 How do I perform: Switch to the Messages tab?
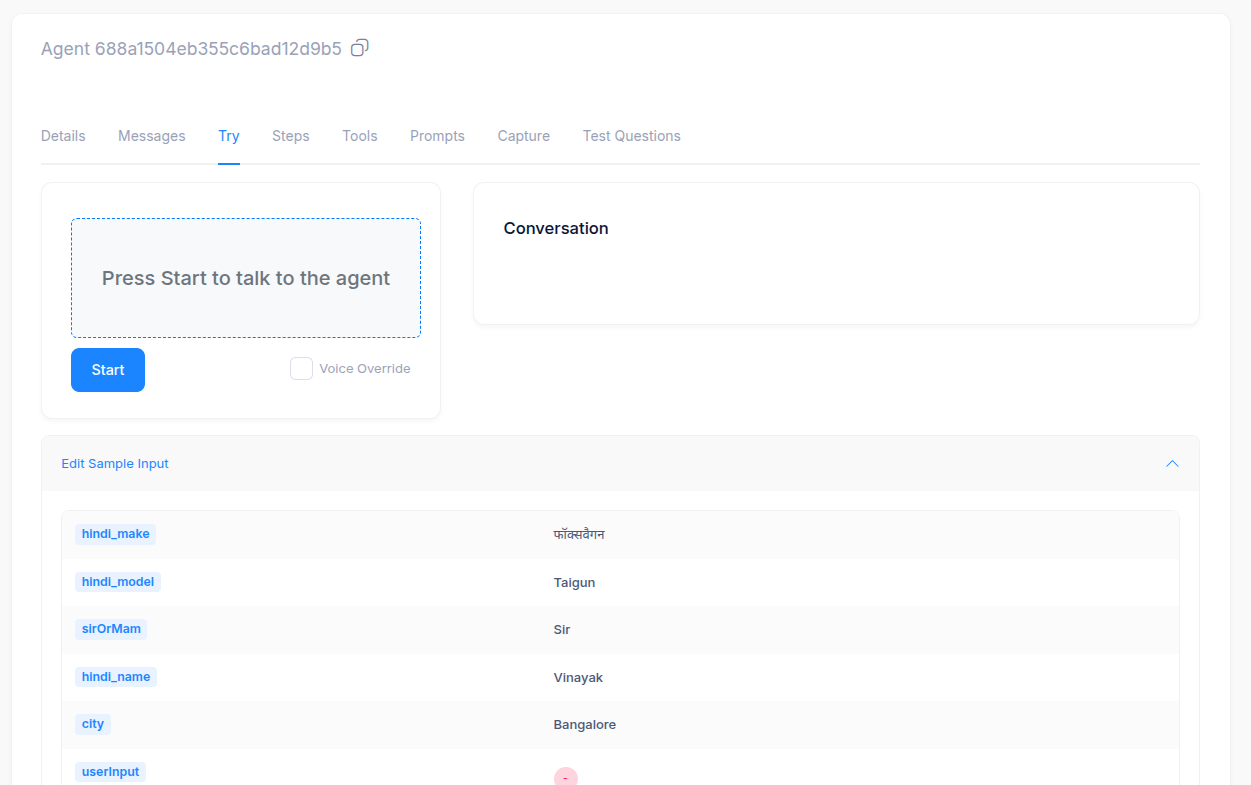(152, 136)
